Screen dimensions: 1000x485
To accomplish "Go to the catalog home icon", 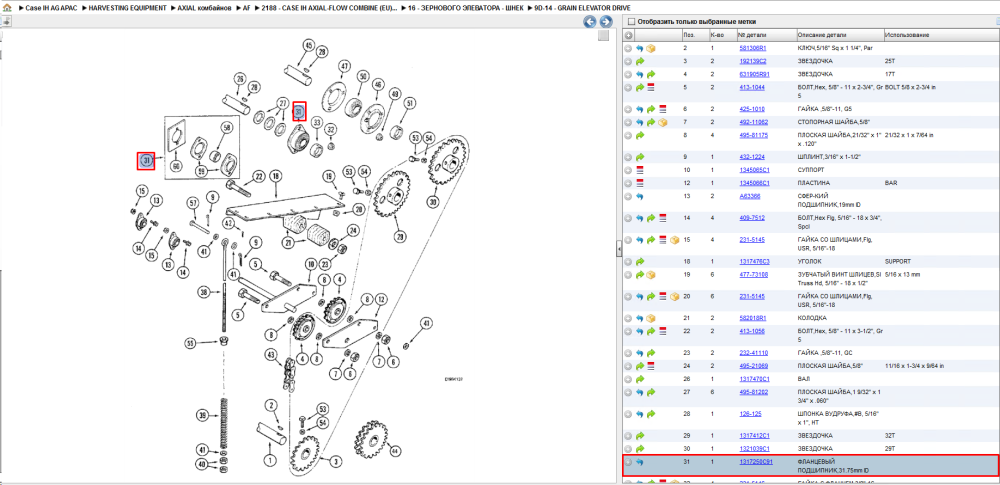I will [x=6, y=10].
